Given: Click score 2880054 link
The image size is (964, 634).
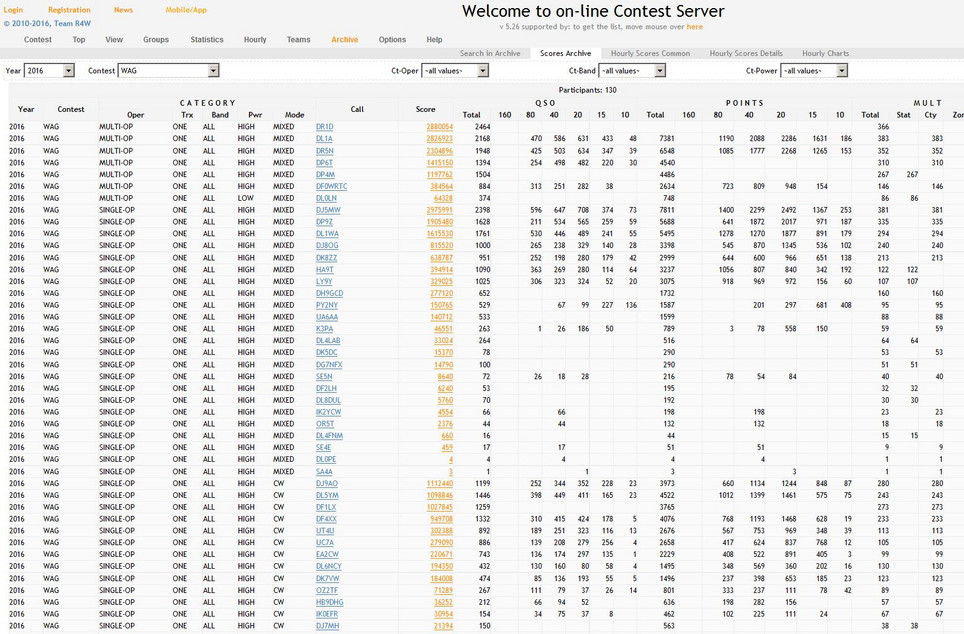Looking at the screenshot, I should (x=440, y=127).
